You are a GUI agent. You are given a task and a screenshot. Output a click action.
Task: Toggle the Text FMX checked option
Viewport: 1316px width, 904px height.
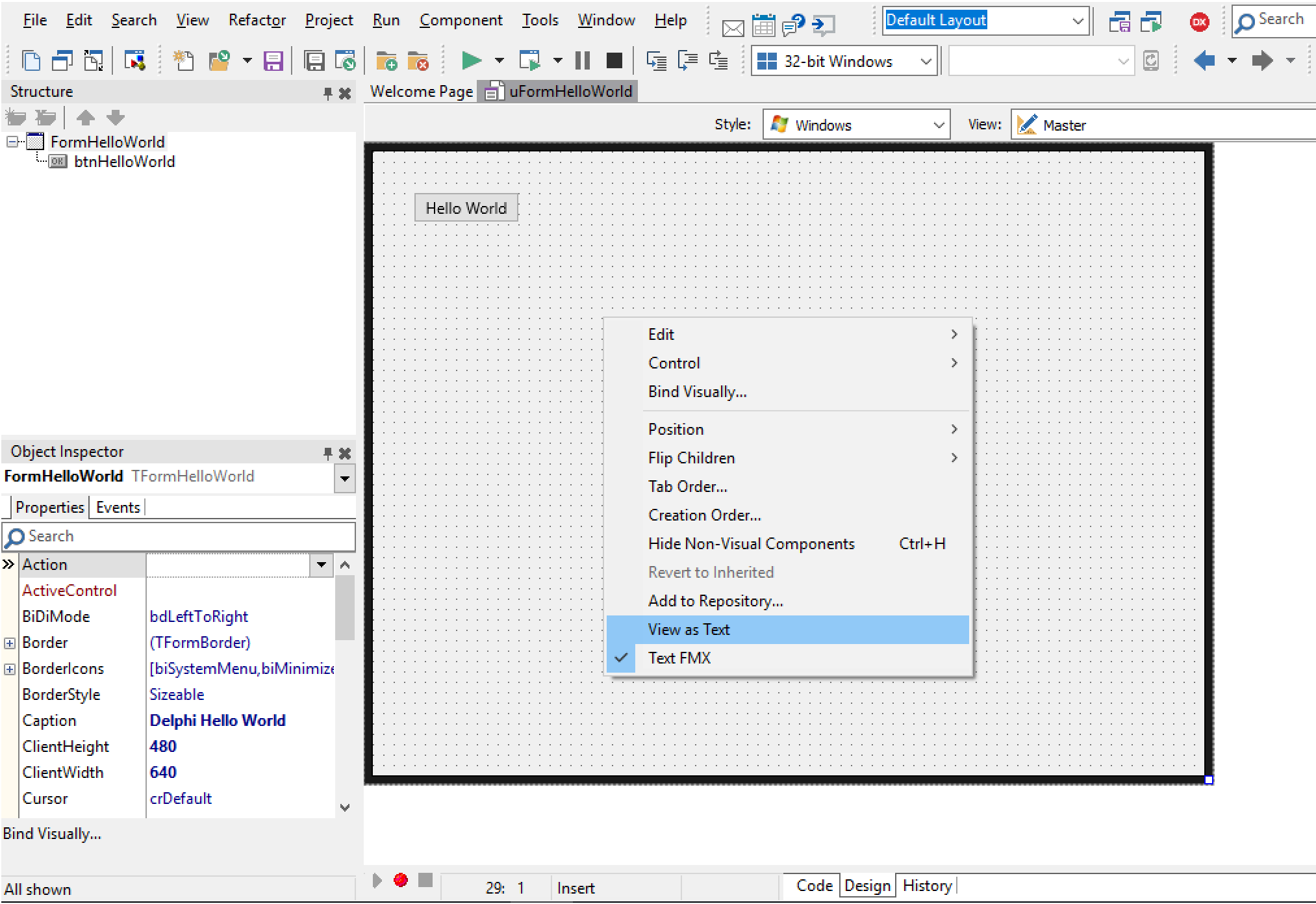[x=788, y=658]
